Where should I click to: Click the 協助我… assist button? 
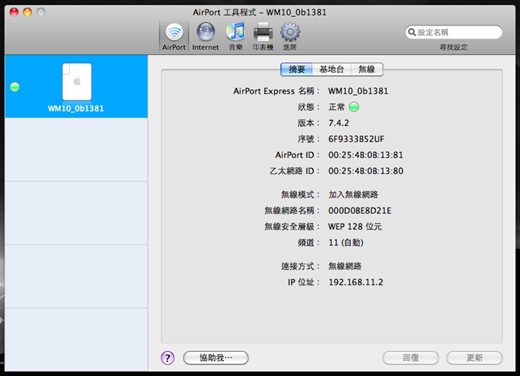coord(216,358)
